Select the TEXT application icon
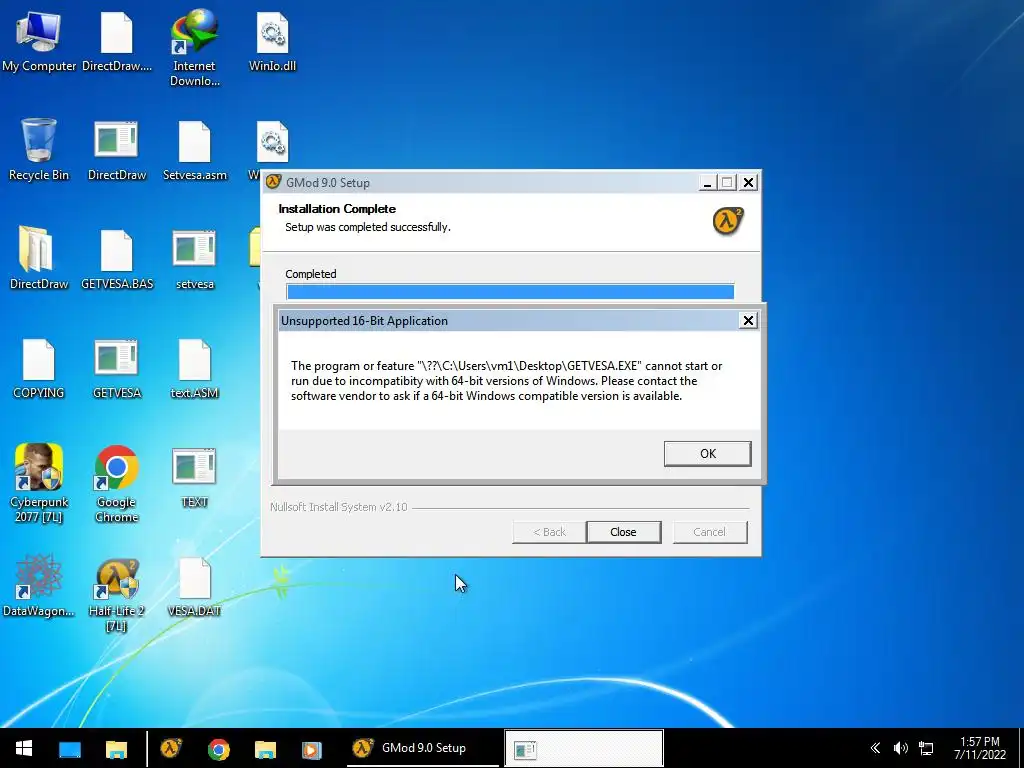The image size is (1024, 768). click(x=195, y=477)
